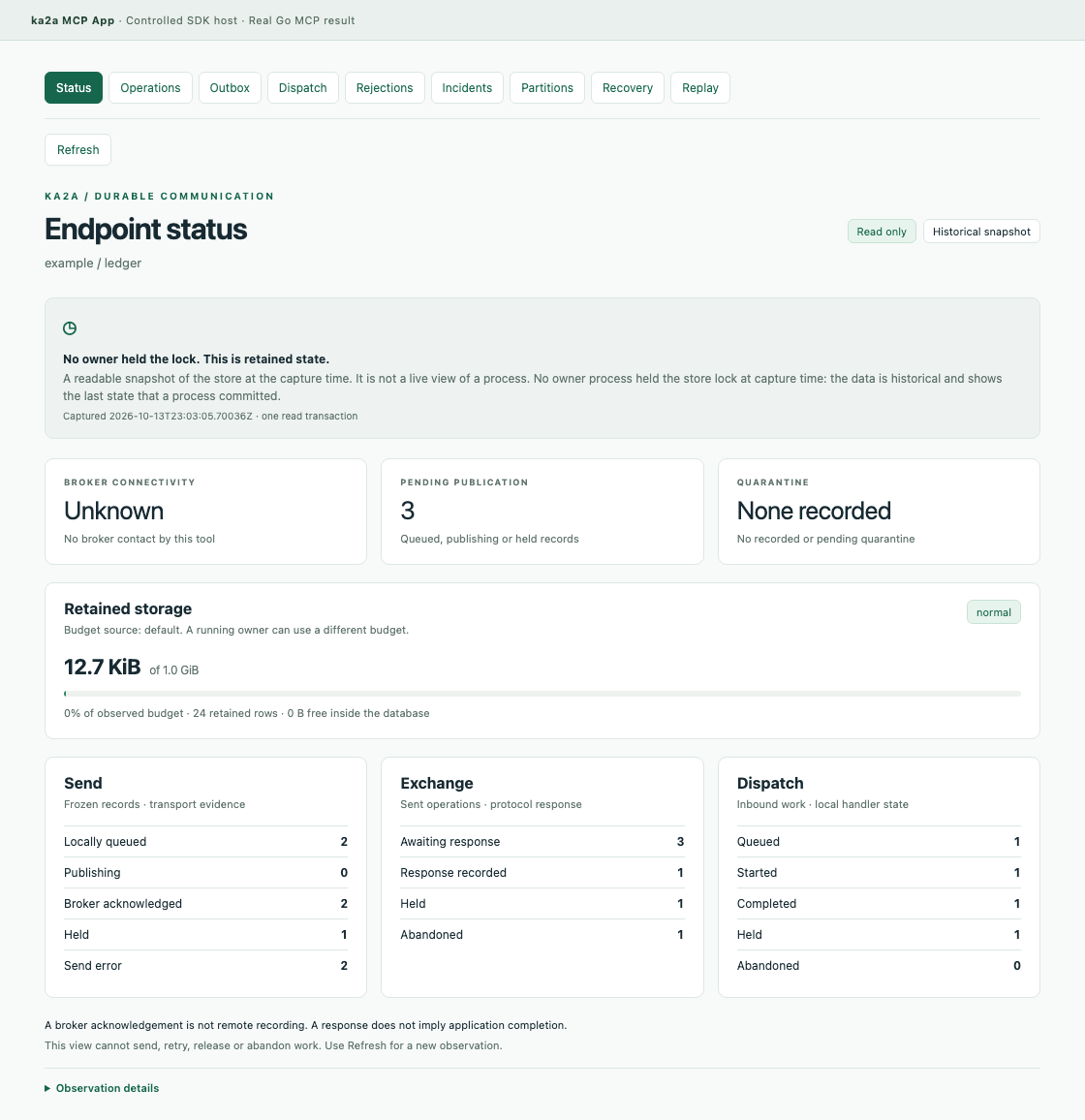Select the Queued row in Dispatch
This screenshot has height=1120, width=1085.
tap(879, 841)
